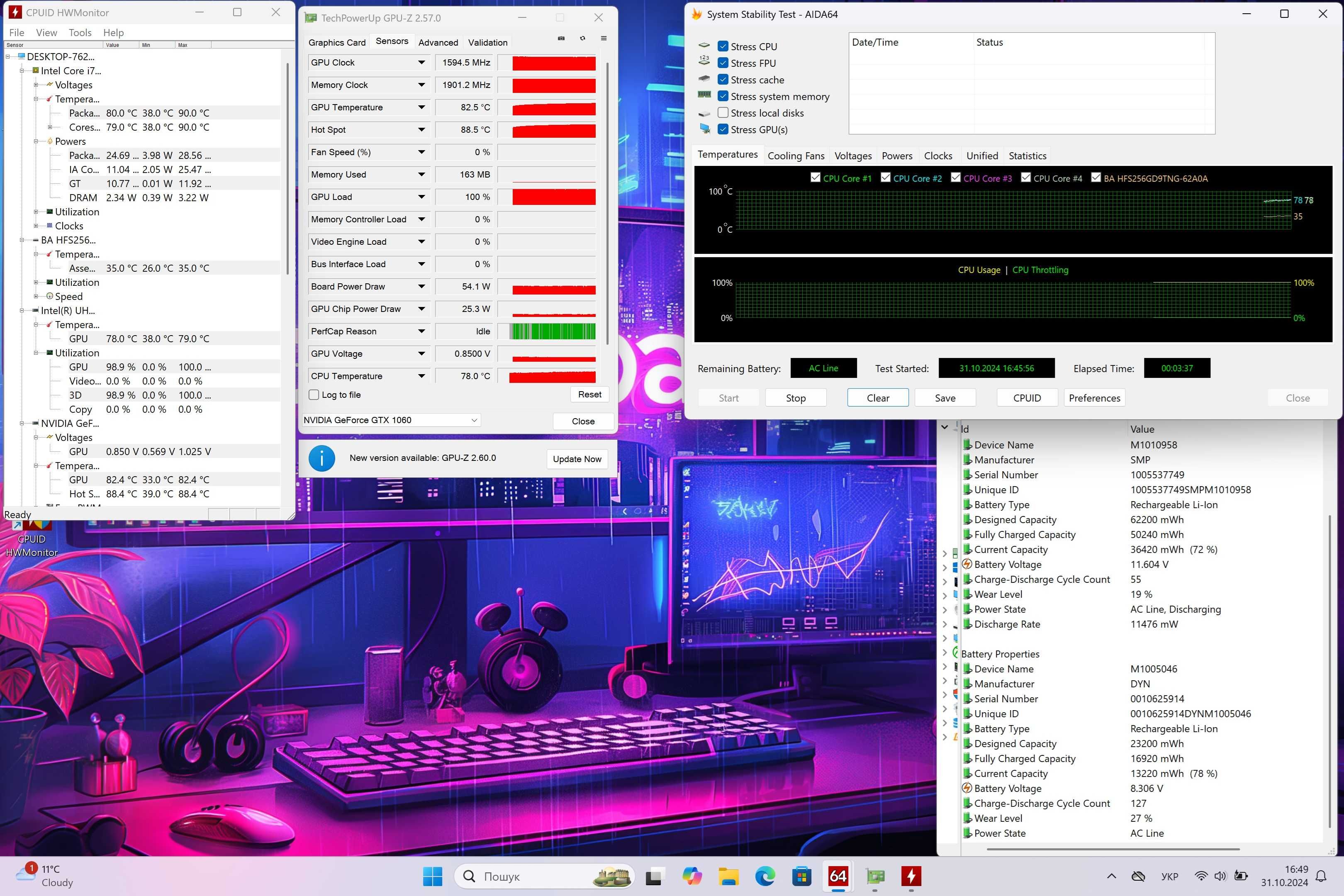1344x896 pixels.
Task: Click Update Now in GPU-Z
Action: click(x=577, y=459)
